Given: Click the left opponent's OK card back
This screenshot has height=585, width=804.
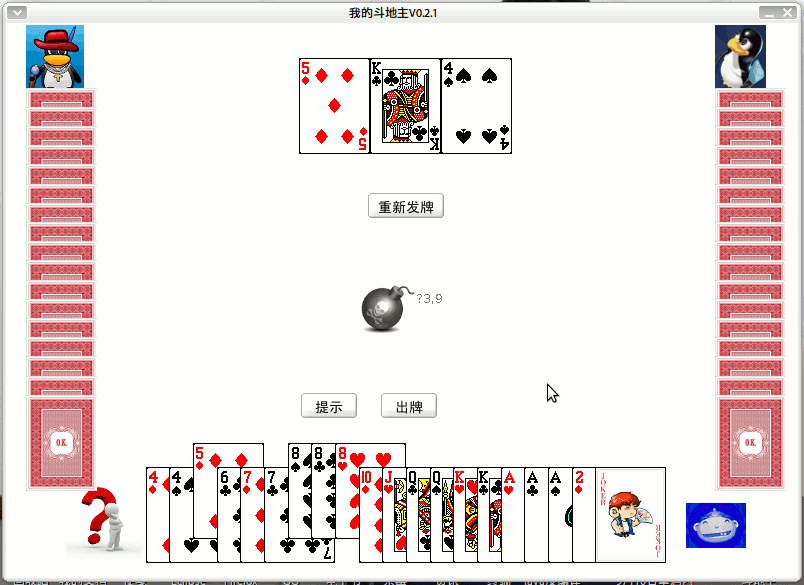Looking at the screenshot, I should pyautogui.click(x=61, y=442).
